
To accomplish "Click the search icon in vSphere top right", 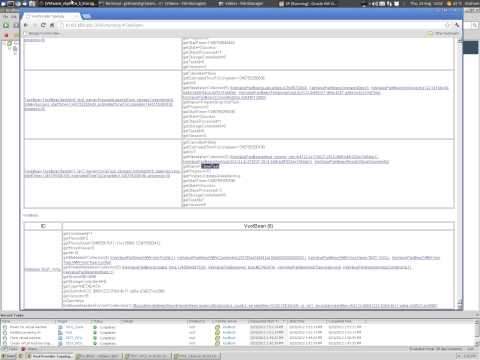I will pos(475,25).
